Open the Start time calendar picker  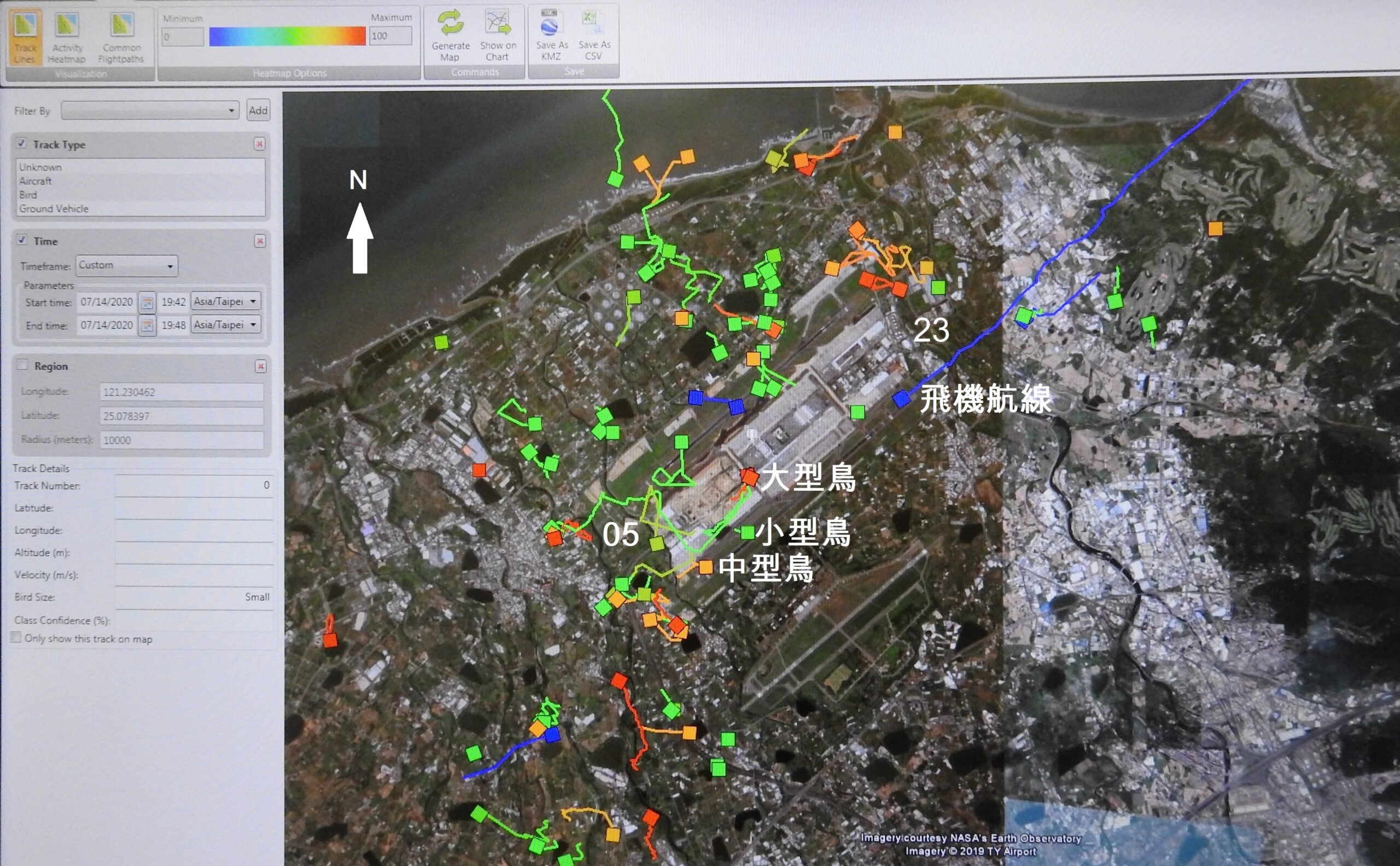tap(147, 303)
